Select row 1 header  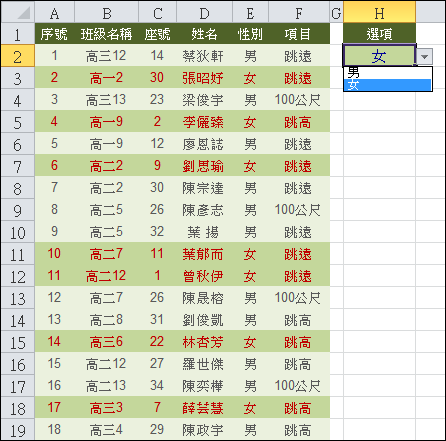(17, 34)
